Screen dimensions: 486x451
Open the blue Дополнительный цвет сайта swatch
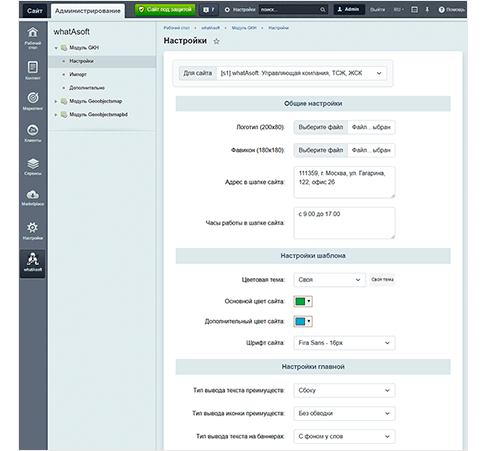coord(303,321)
